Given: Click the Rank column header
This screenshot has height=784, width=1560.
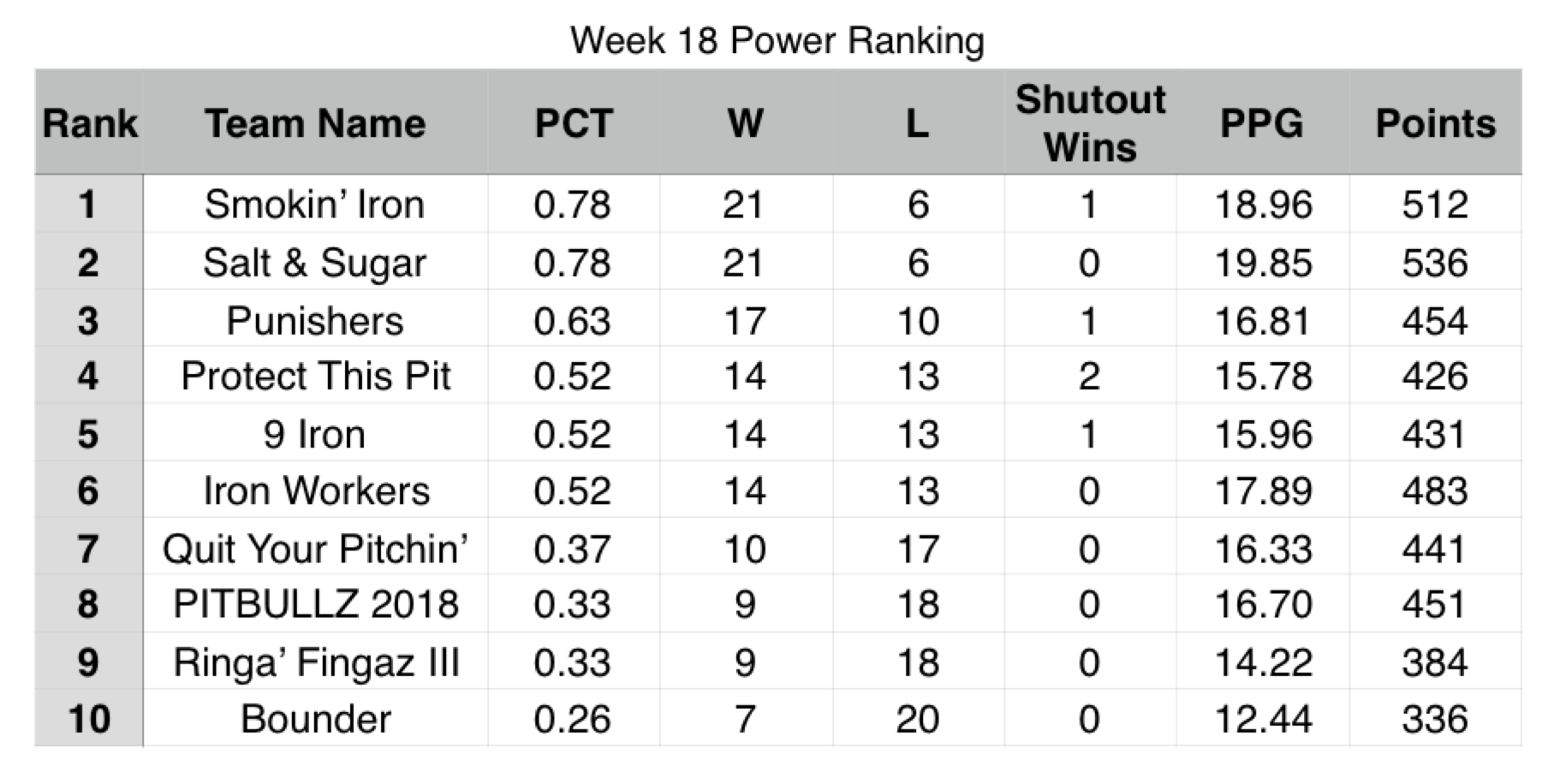Looking at the screenshot, I should (x=89, y=123).
